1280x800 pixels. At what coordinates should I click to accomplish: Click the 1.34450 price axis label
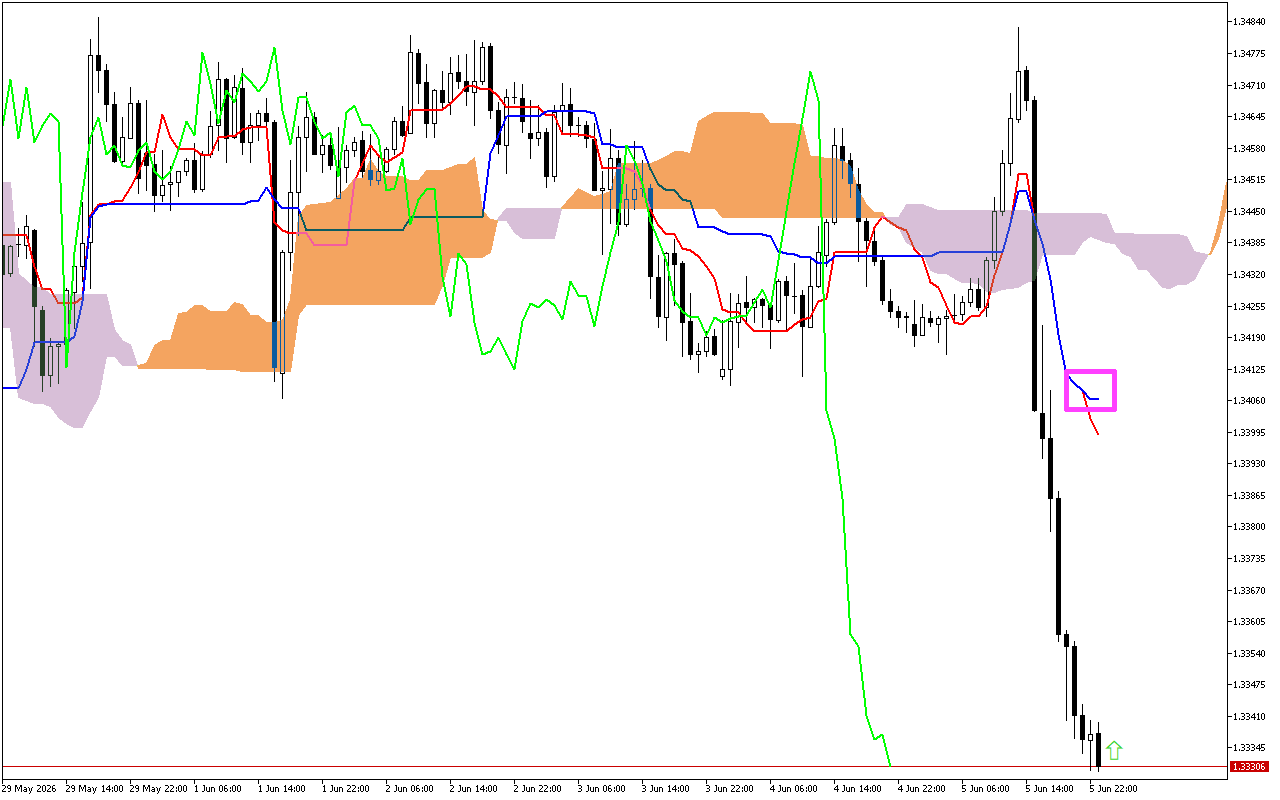[1250, 212]
